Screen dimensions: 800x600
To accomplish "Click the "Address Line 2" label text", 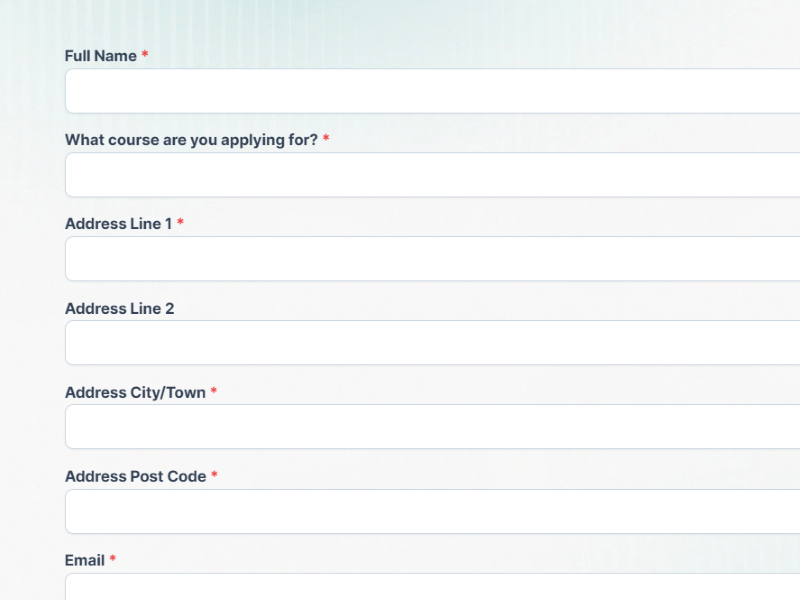I will click(119, 308).
